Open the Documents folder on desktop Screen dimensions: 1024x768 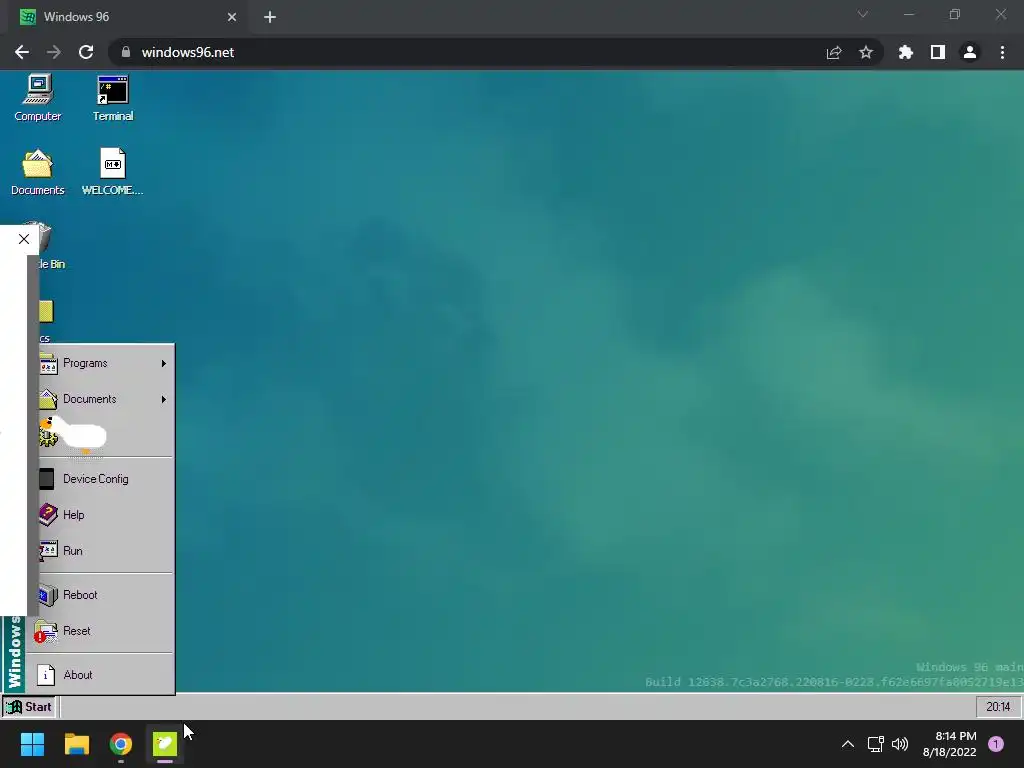(x=37, y=172)
